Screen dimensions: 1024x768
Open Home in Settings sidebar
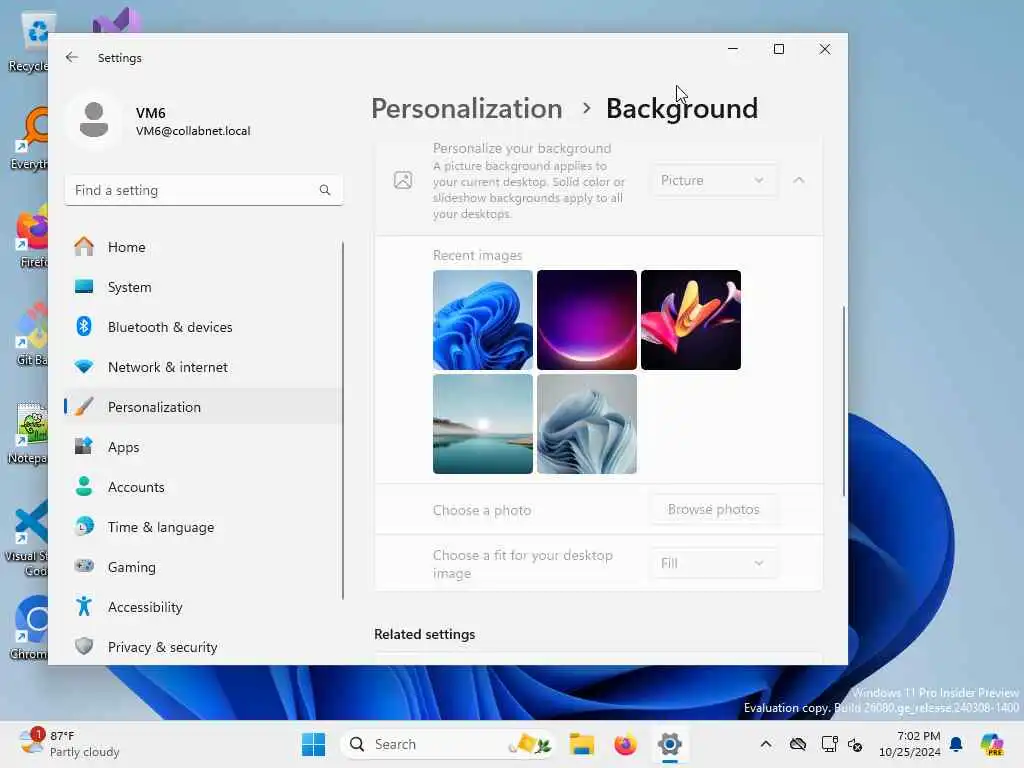[203, 247]
